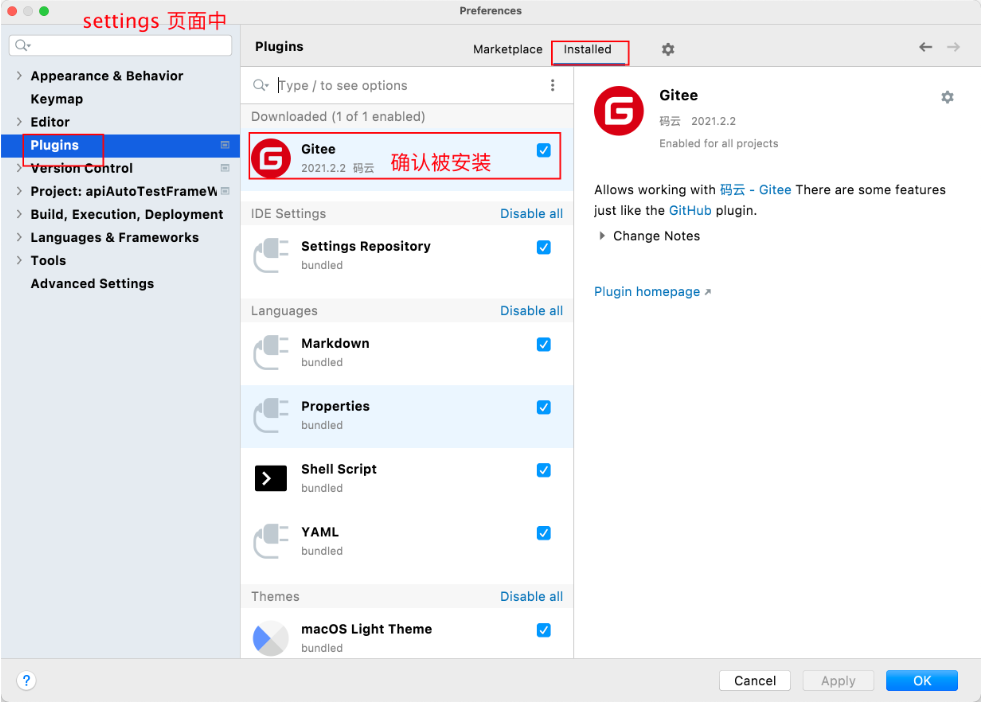983x705 pixels.
Task: Click the Settings Repository plug icon
Action: coord(271,256)
